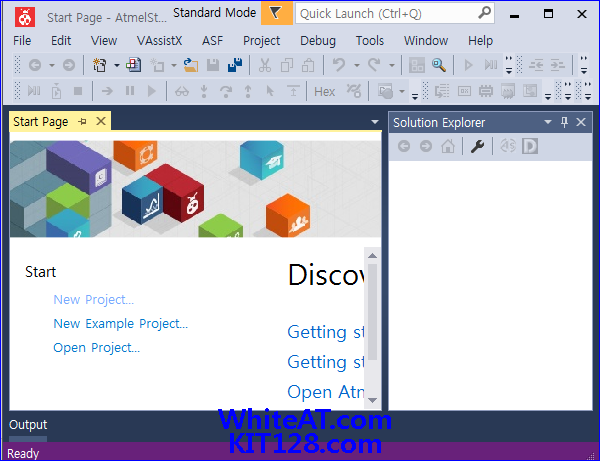Click the QuickWatch glasses icon
The width and height of the screenshot is (600, 461).
click(x=182, y=91)
